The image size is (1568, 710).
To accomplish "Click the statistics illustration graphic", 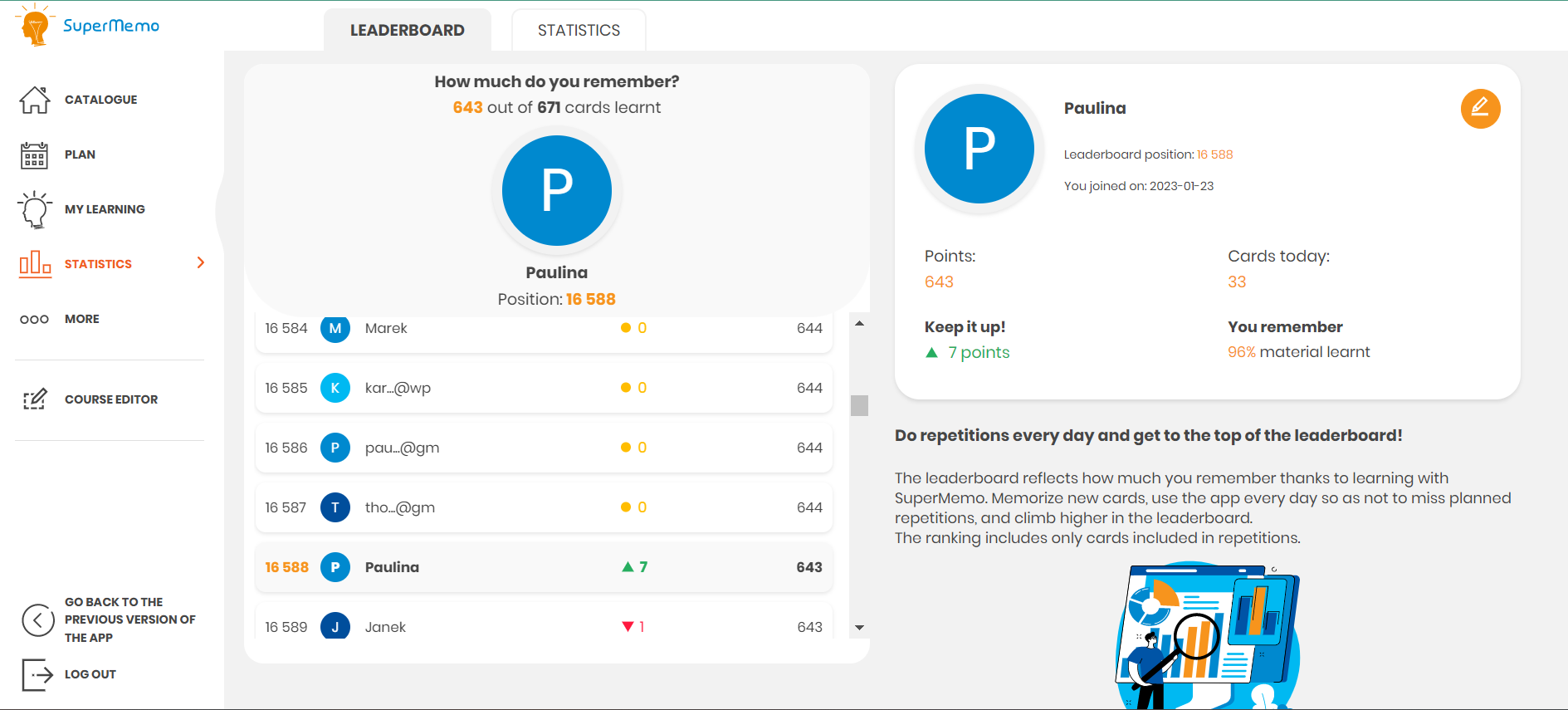I will click(1208, 637).
